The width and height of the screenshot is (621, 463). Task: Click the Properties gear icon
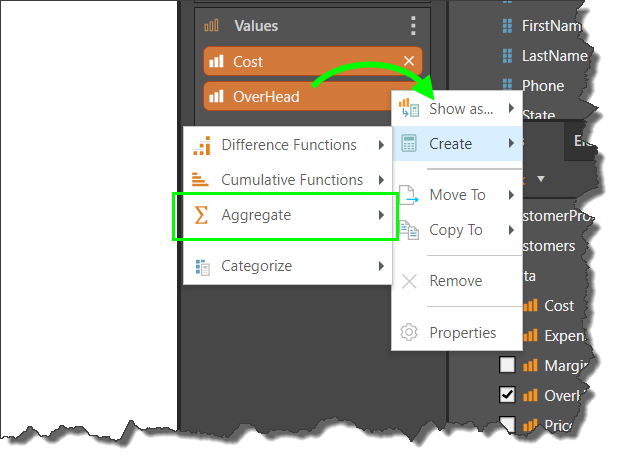pyautogui.click(x=408, y=332)
